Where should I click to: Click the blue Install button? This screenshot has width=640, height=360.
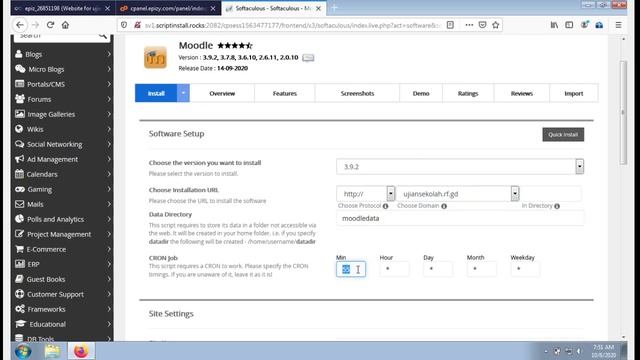[156, 93]
